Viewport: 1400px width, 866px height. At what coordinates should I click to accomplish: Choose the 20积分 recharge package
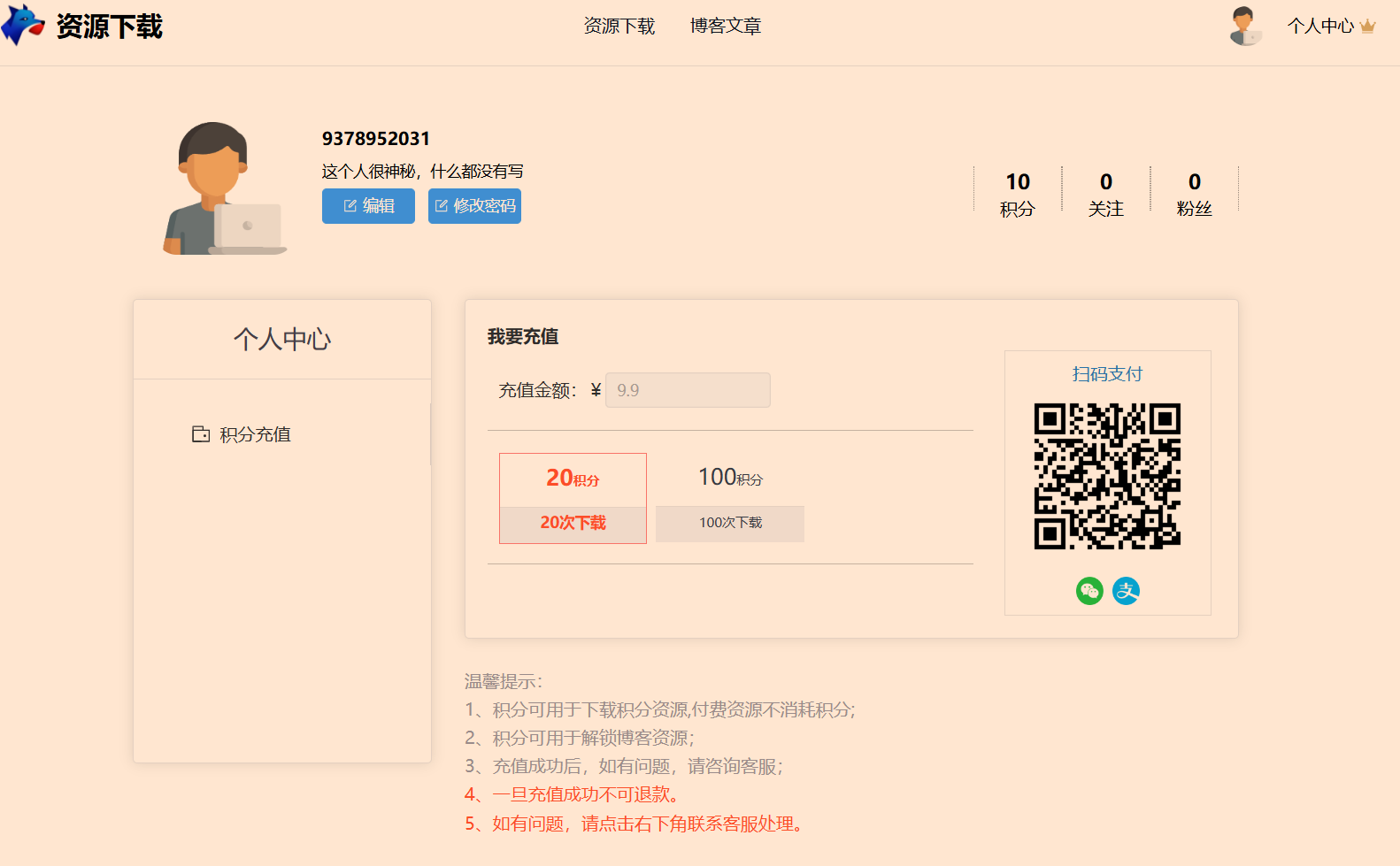click(573, 498)
